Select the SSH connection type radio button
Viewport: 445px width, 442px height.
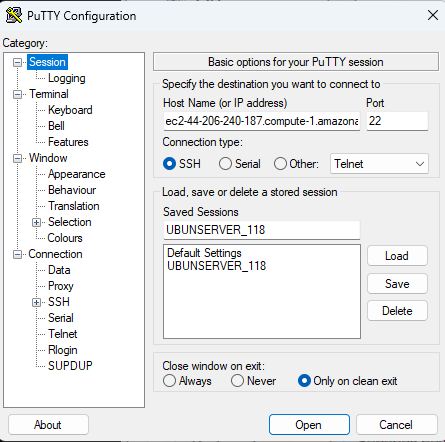pyautogui.click(x=169, y=164)
